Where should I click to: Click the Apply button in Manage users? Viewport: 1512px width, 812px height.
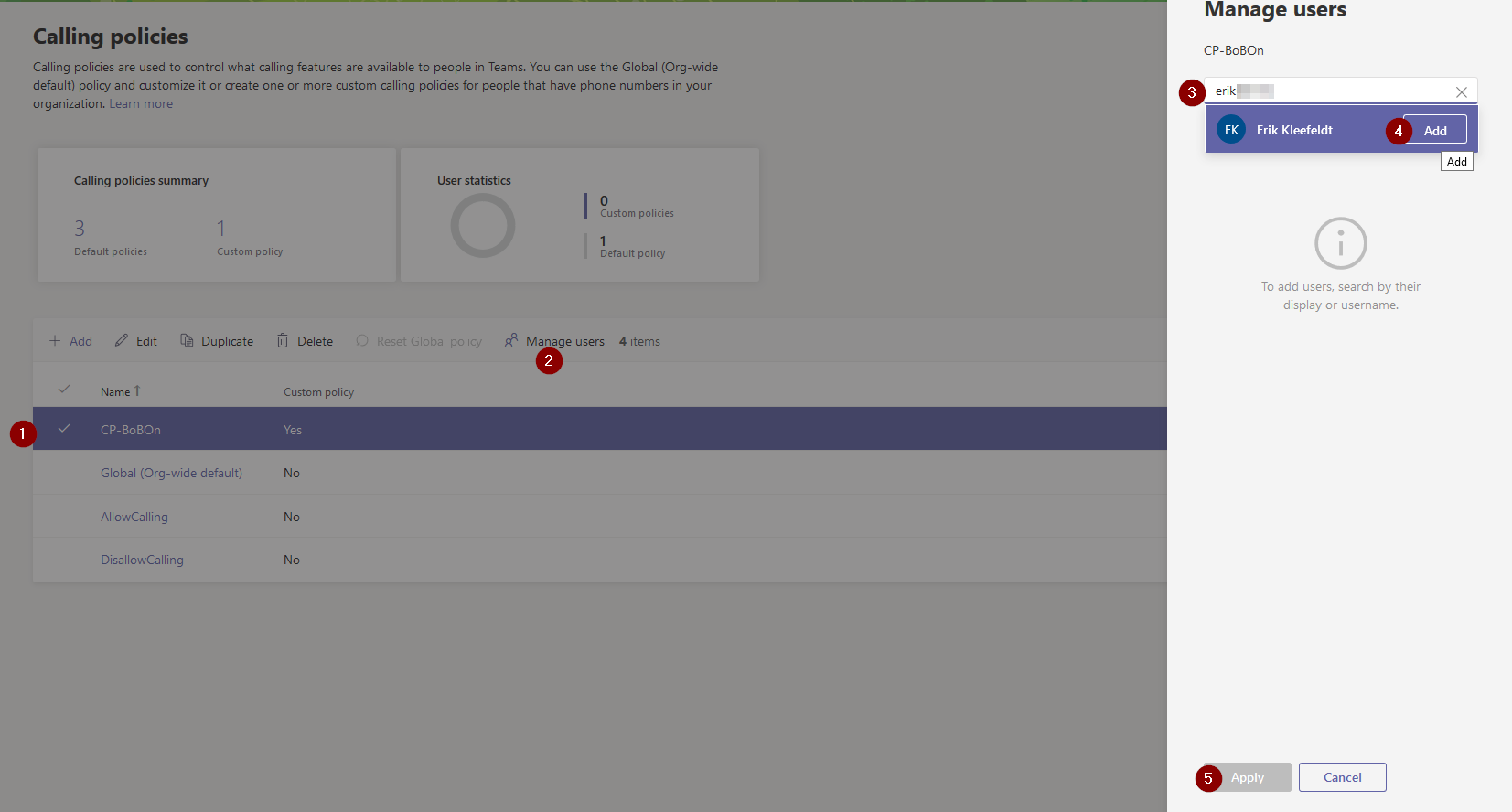tap(1247, 777)
